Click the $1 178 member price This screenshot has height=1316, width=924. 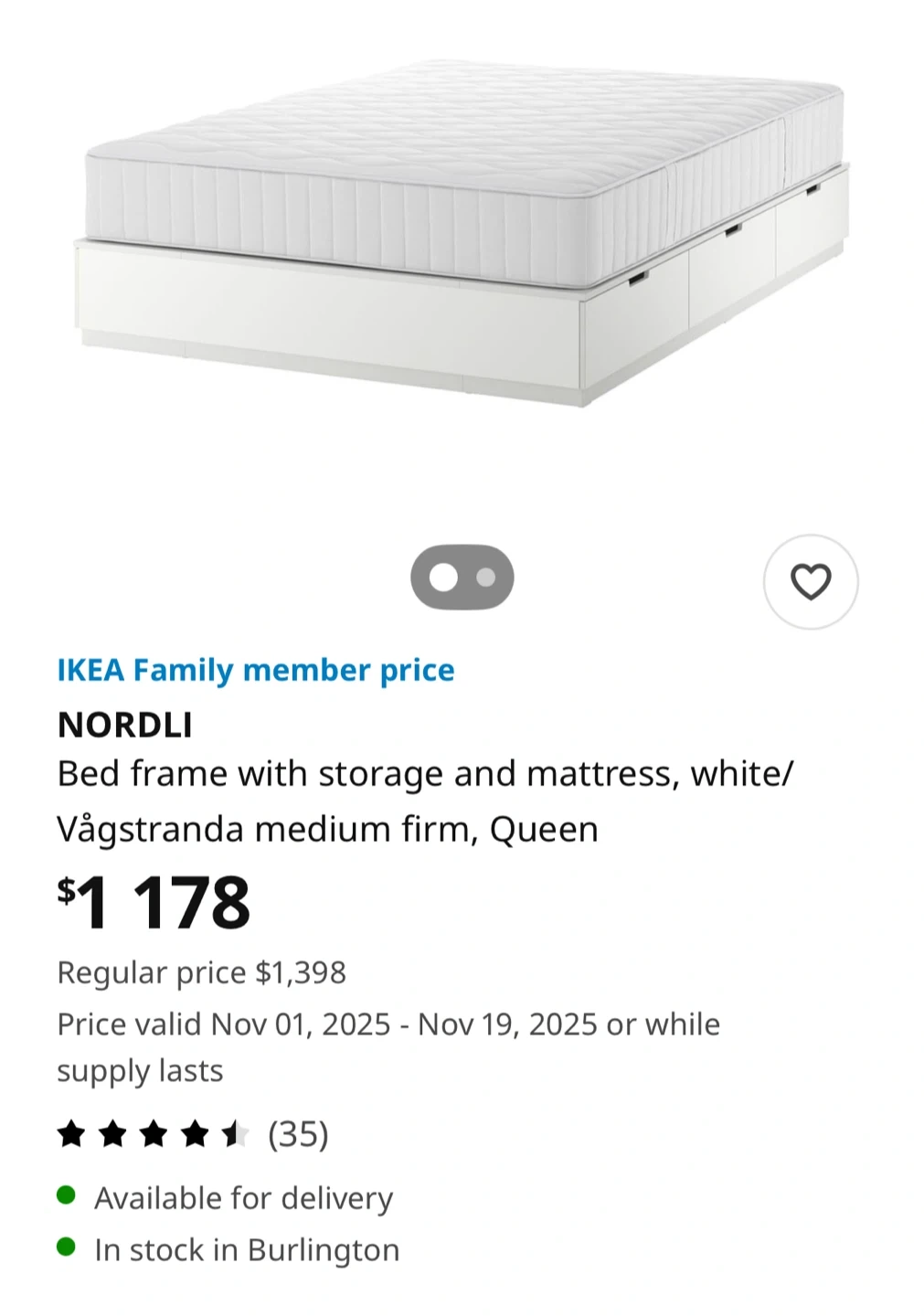click(154, 903)
